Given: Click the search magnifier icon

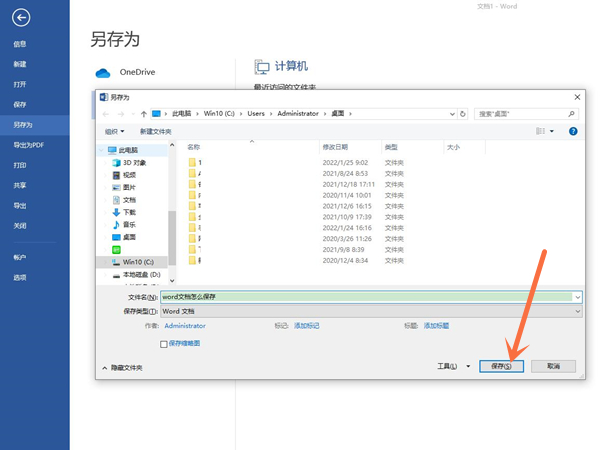Looking at the screenshot, I should [x=571, y=114].
